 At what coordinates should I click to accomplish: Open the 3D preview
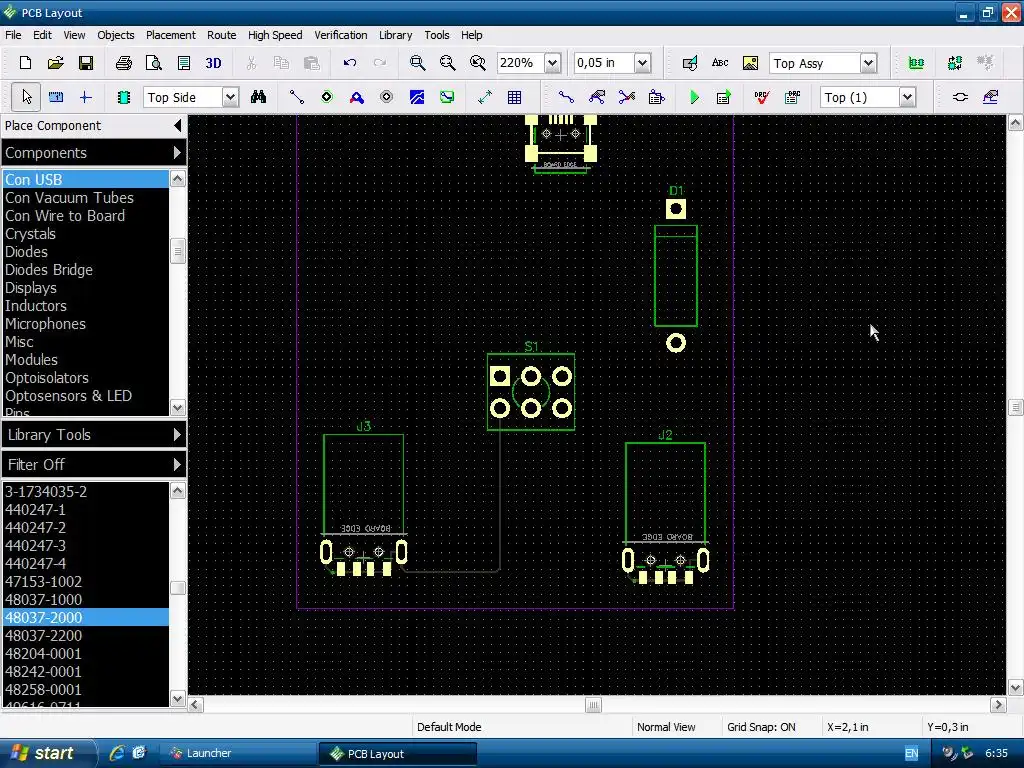214,63
